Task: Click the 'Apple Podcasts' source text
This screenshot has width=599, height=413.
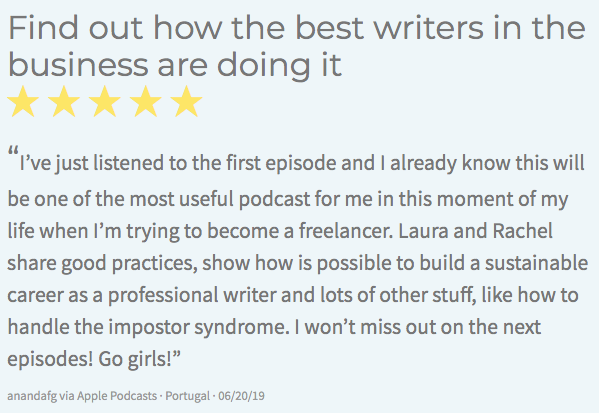Action: click(117, 396)
